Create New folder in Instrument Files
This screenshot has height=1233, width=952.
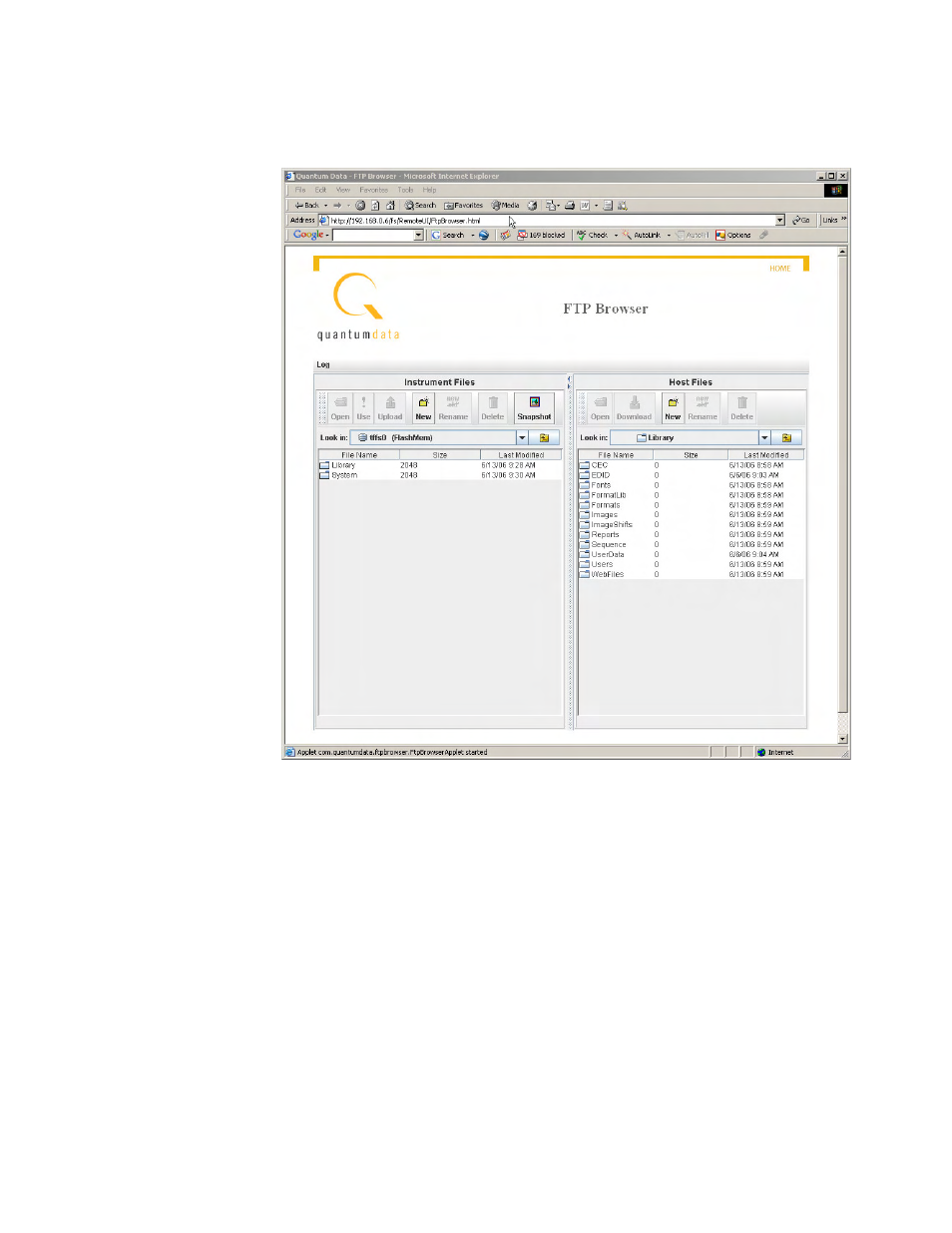point(423,407)
